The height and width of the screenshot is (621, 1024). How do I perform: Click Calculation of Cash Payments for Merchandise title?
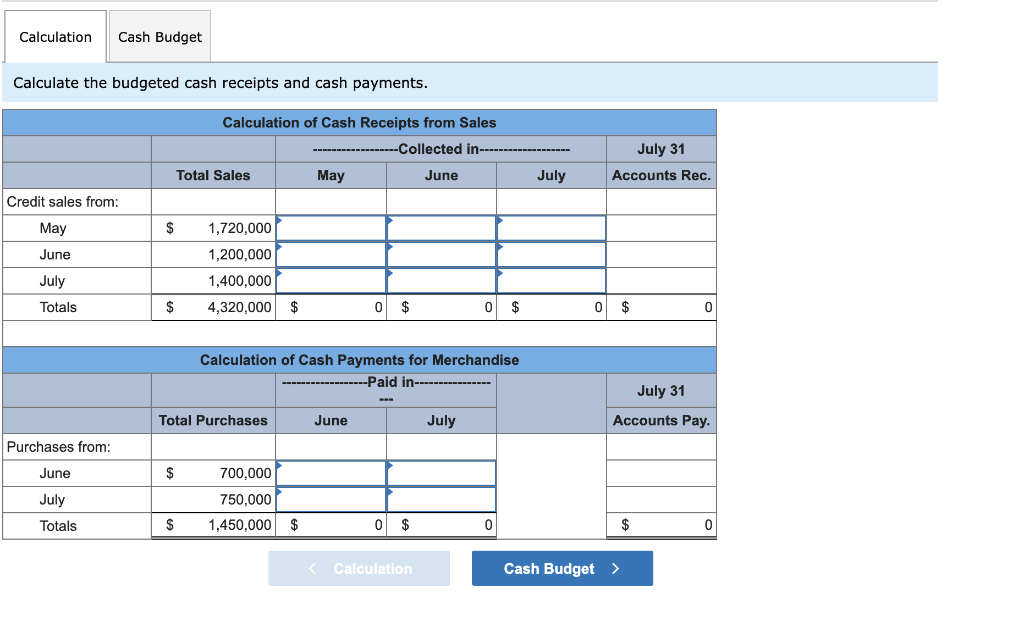[x=359, y=360]
